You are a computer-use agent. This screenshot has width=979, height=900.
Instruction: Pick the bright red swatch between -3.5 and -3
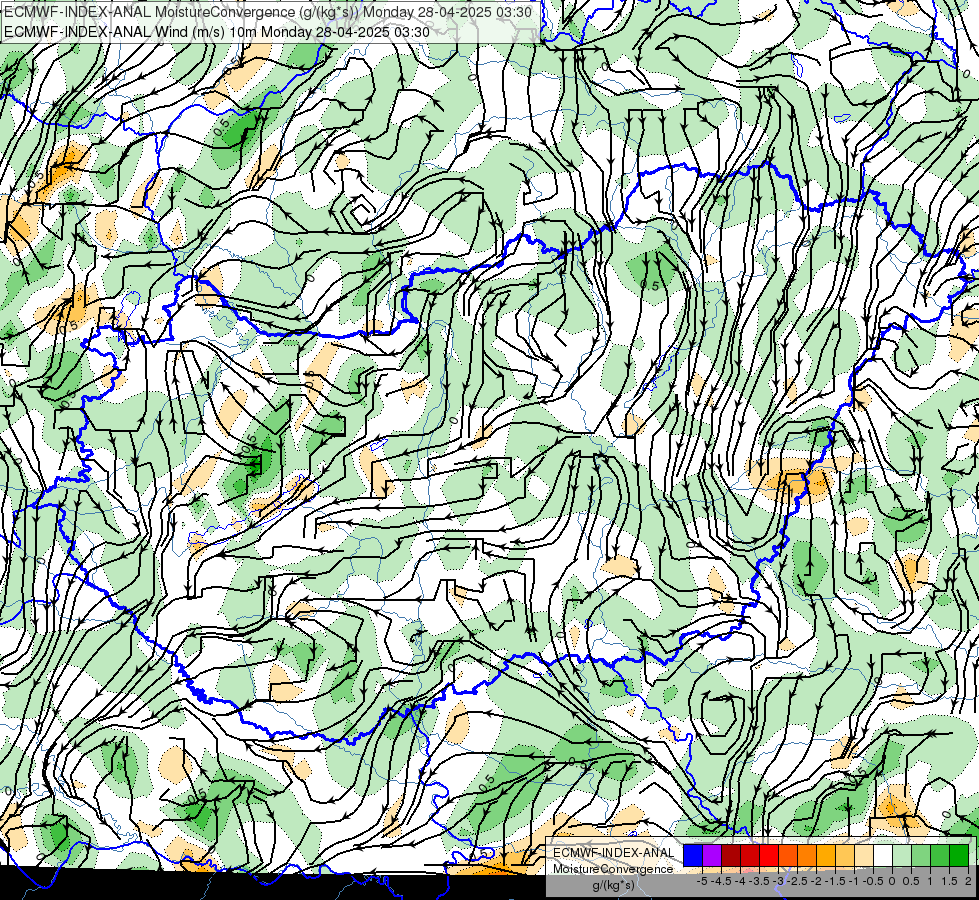click(x=769, y=856)
